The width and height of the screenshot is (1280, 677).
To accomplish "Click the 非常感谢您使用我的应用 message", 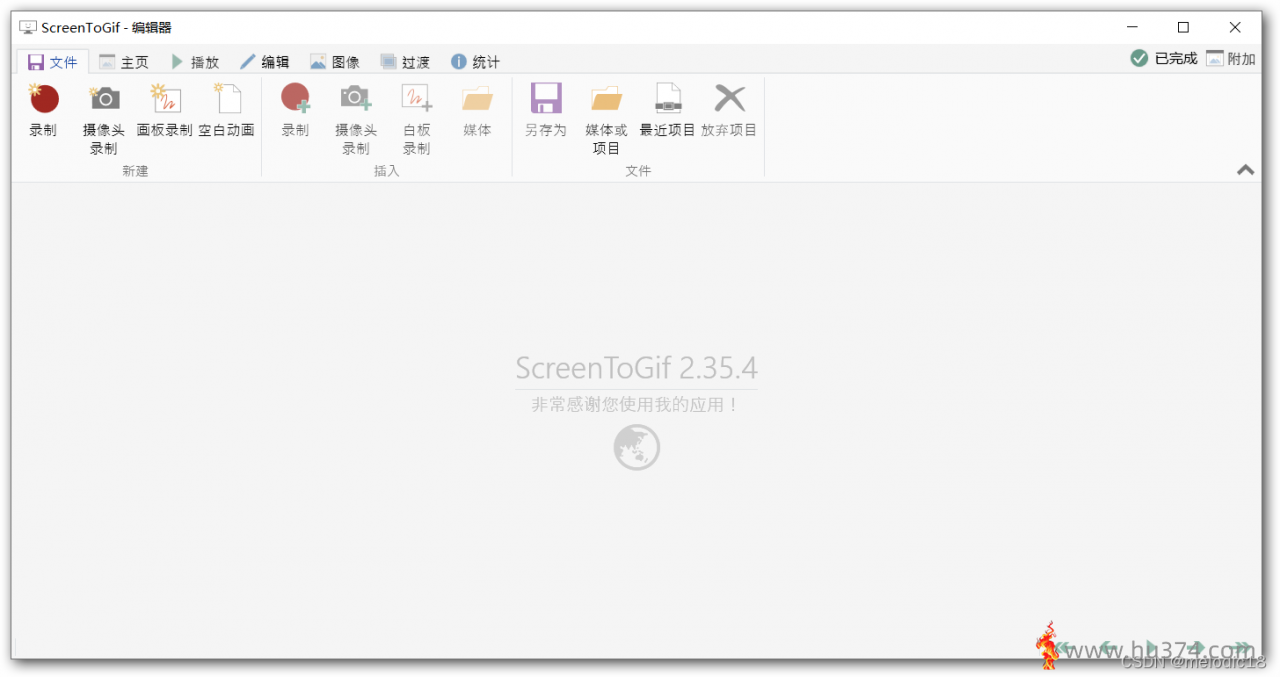I will pyautogui.click(x=637, y=405).
